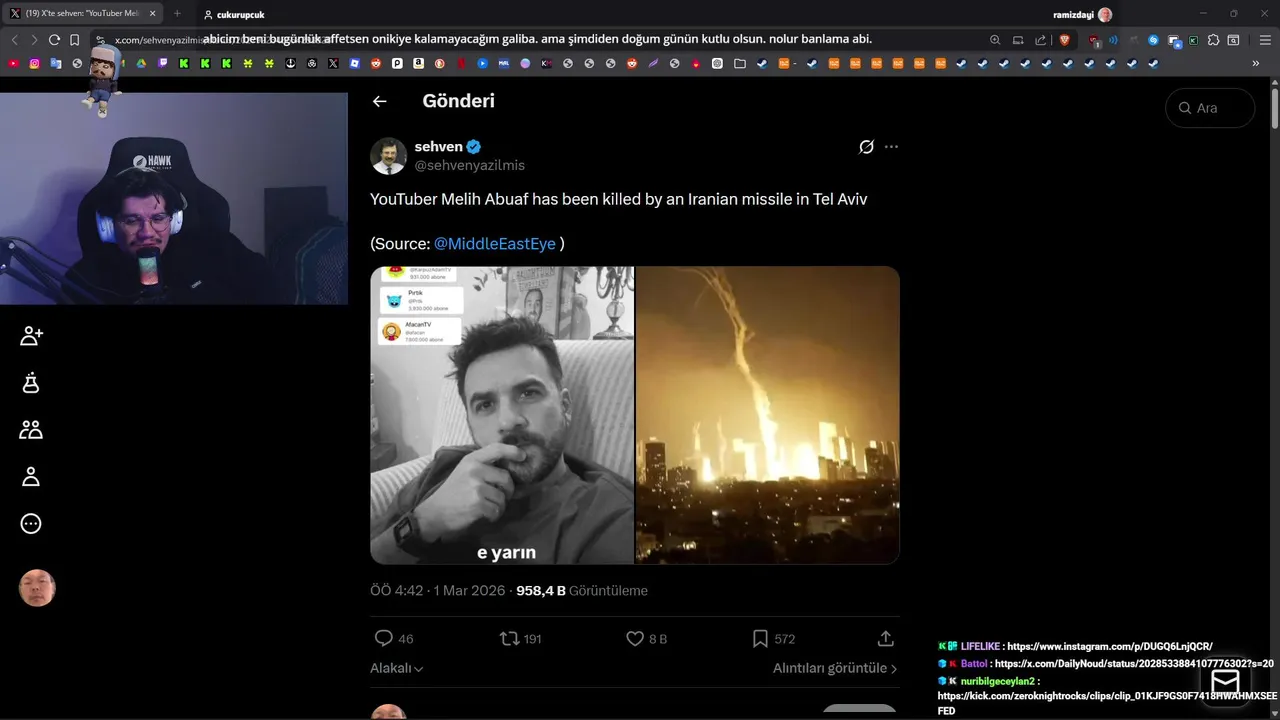Open the Brave Shields lion icon
This screenshot has width=1280, height=720.
click(1064, 40)
